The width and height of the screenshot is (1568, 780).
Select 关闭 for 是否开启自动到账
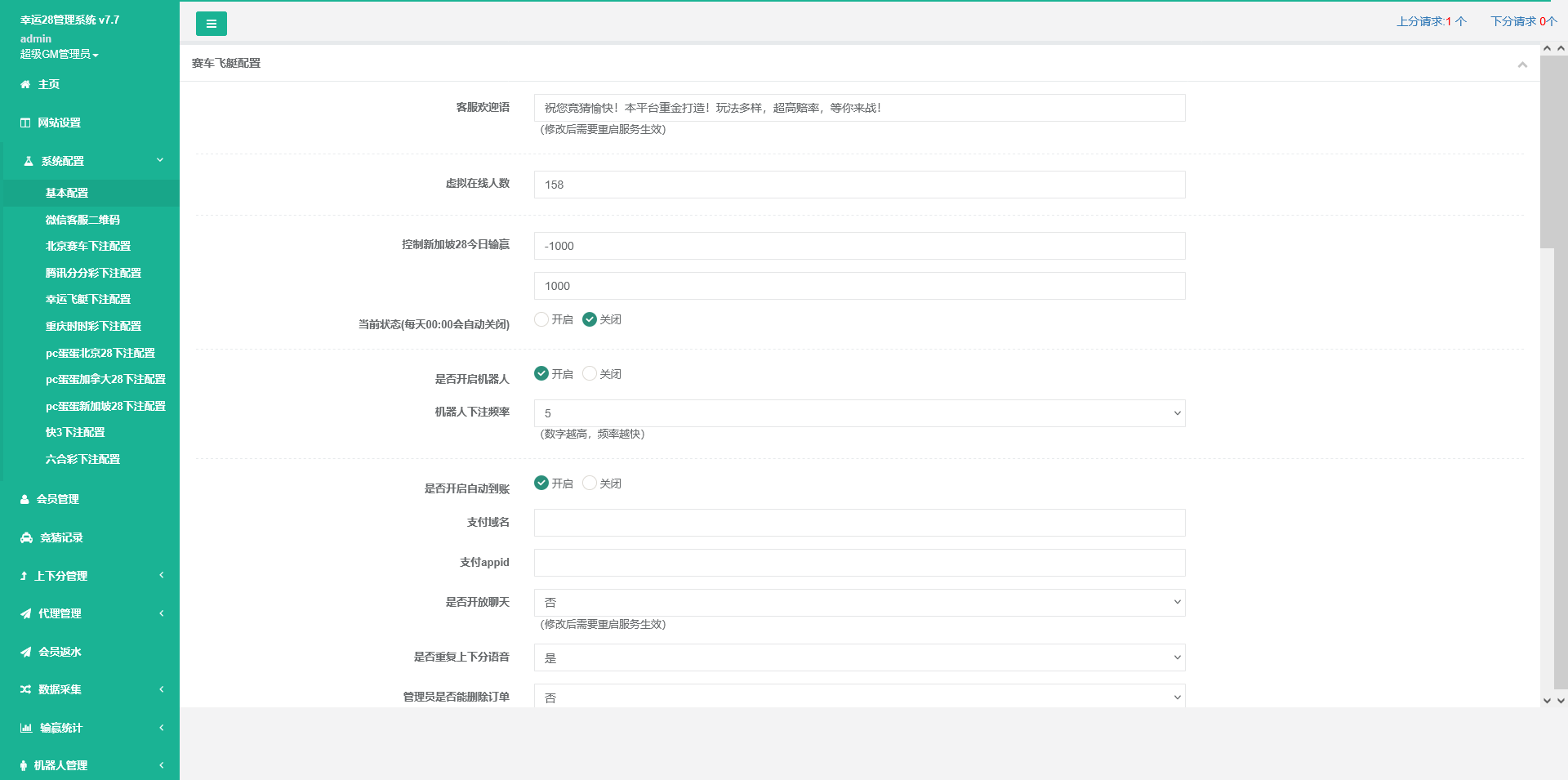pyautogui.click(x=590, y=483)
